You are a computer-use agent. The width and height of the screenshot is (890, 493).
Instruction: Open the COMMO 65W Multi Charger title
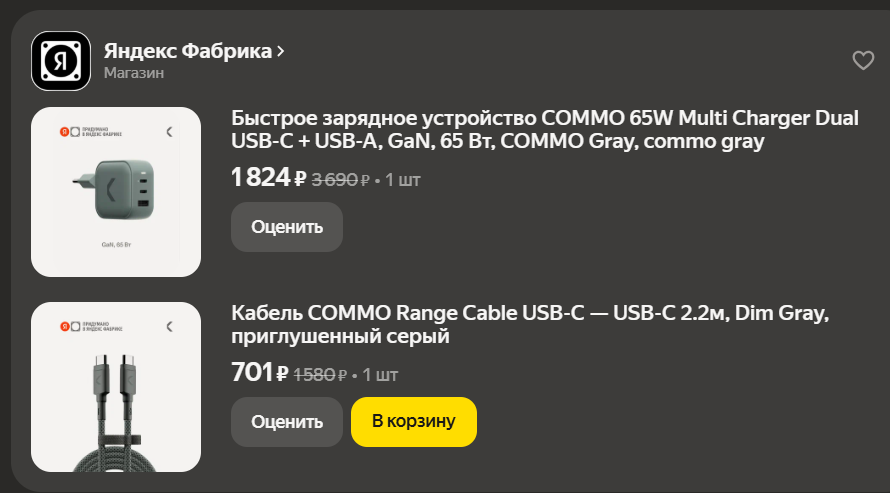pyautogui.click(x=544, y=130)
